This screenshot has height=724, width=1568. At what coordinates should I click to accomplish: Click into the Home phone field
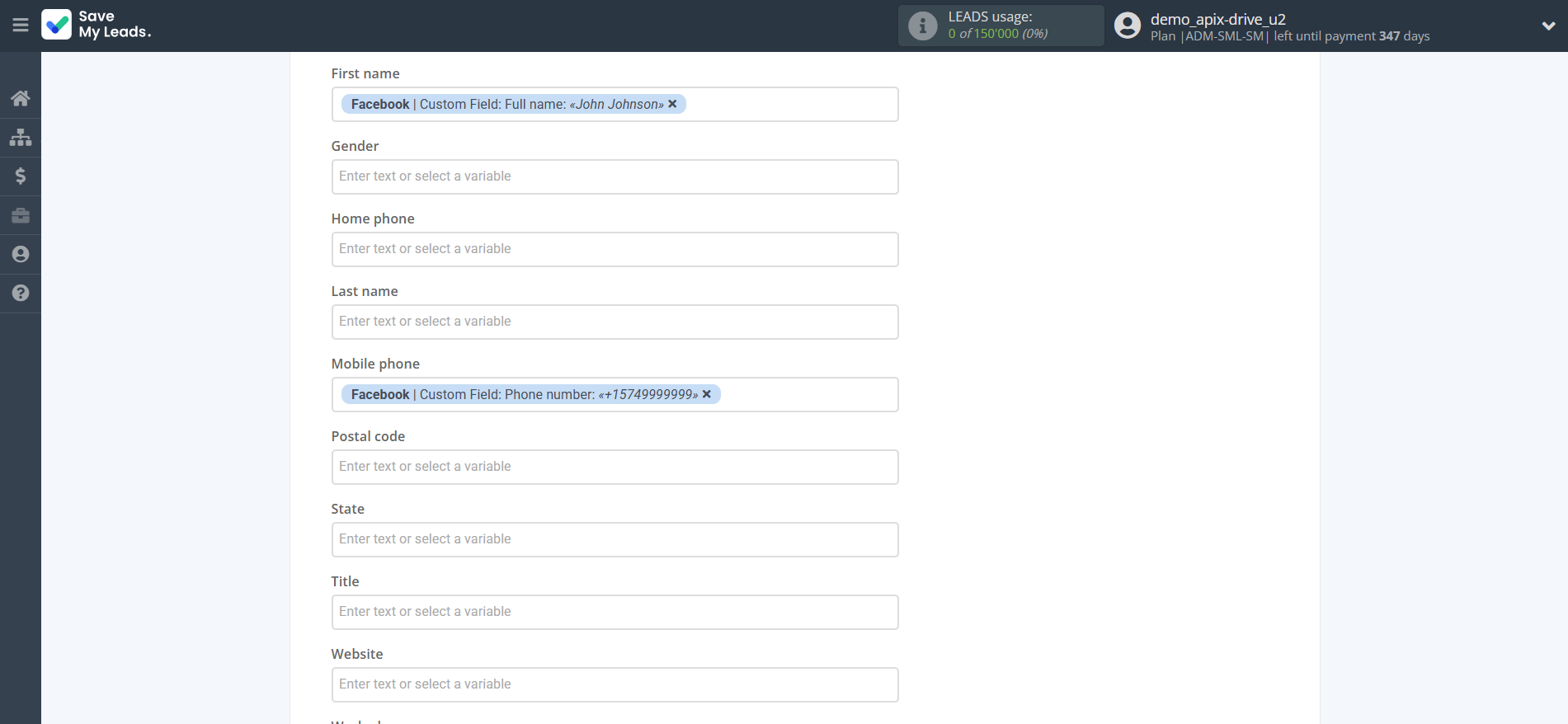614,249
